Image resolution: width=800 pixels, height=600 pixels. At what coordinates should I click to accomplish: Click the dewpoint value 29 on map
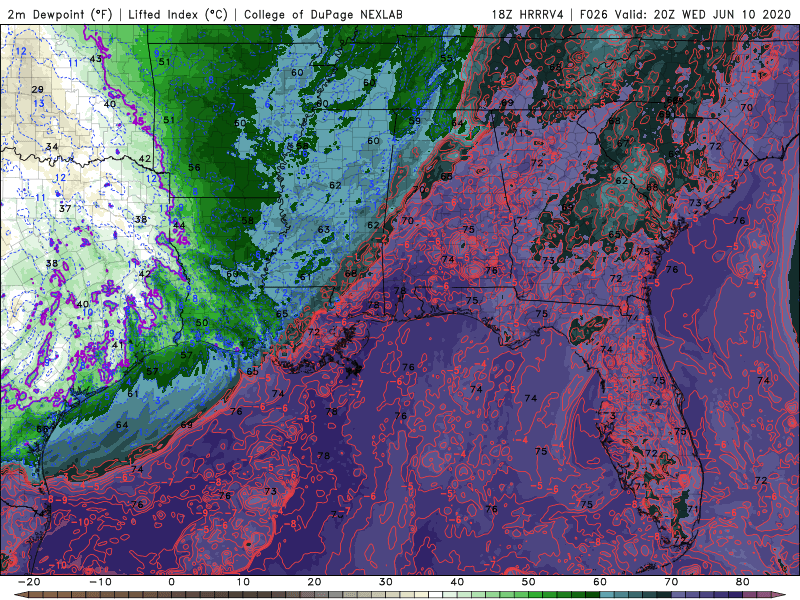37,89
